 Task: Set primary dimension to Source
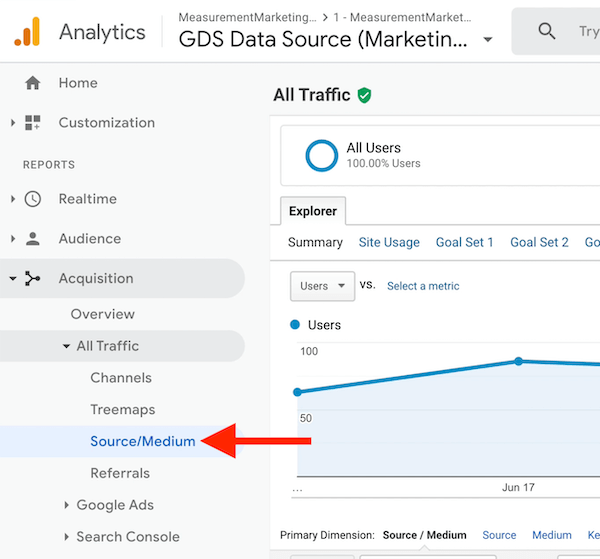click(x=499, y=535)
